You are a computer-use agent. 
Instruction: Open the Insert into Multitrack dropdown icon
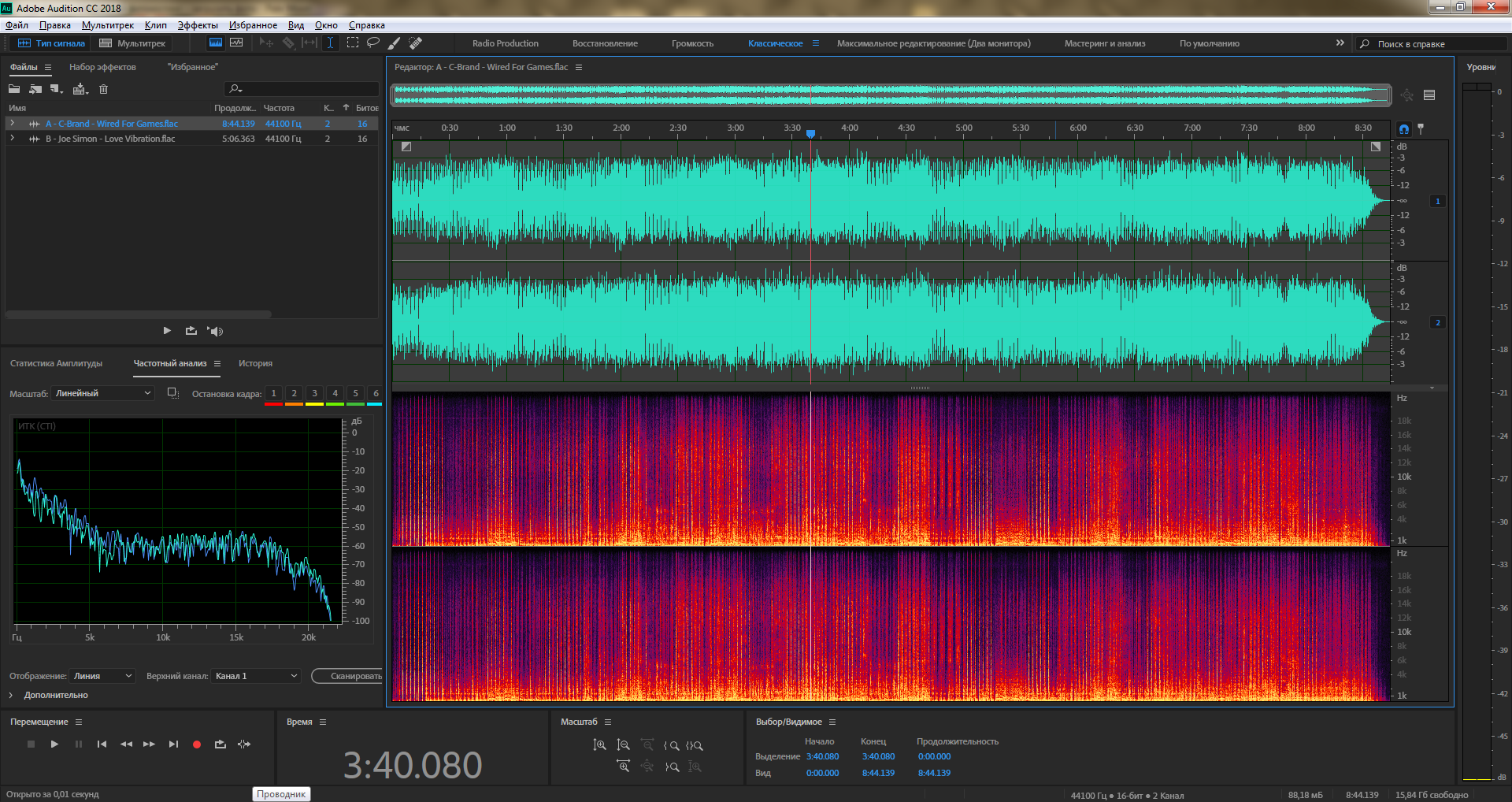click(x=80, y=89)
